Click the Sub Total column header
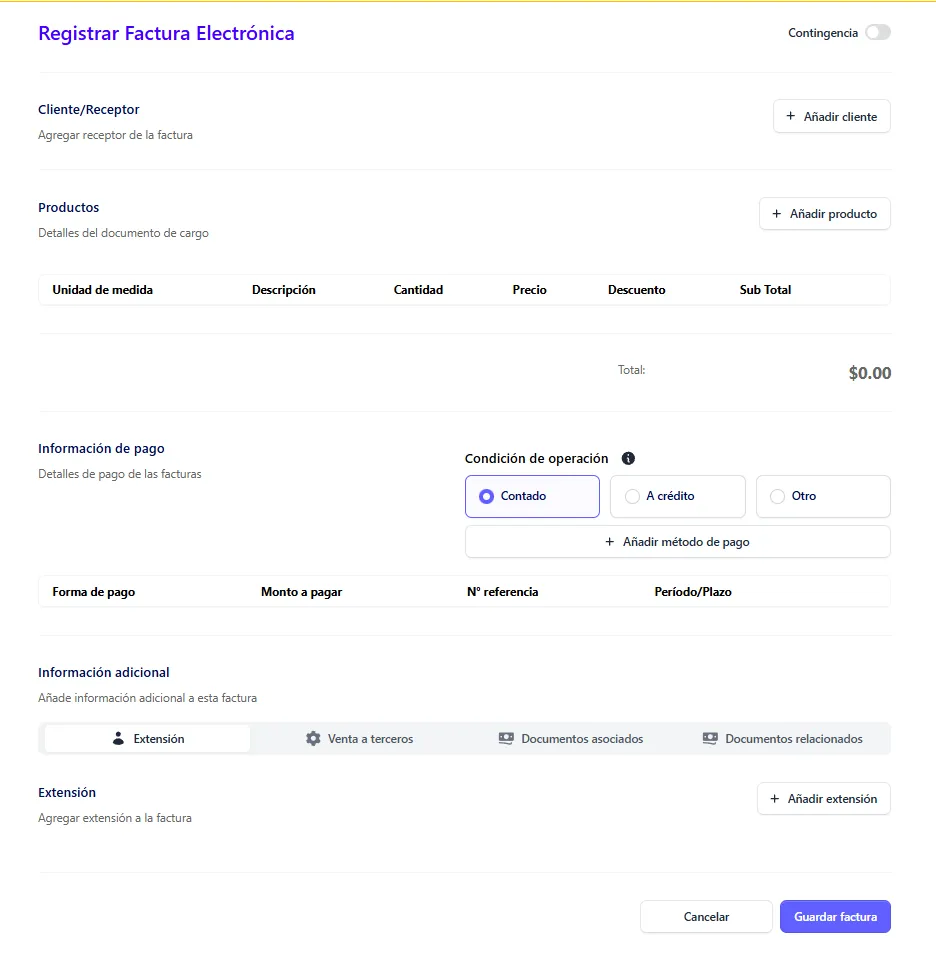Image resolution: width=936 pixels, height=955 pixels. tap(764, 290)
